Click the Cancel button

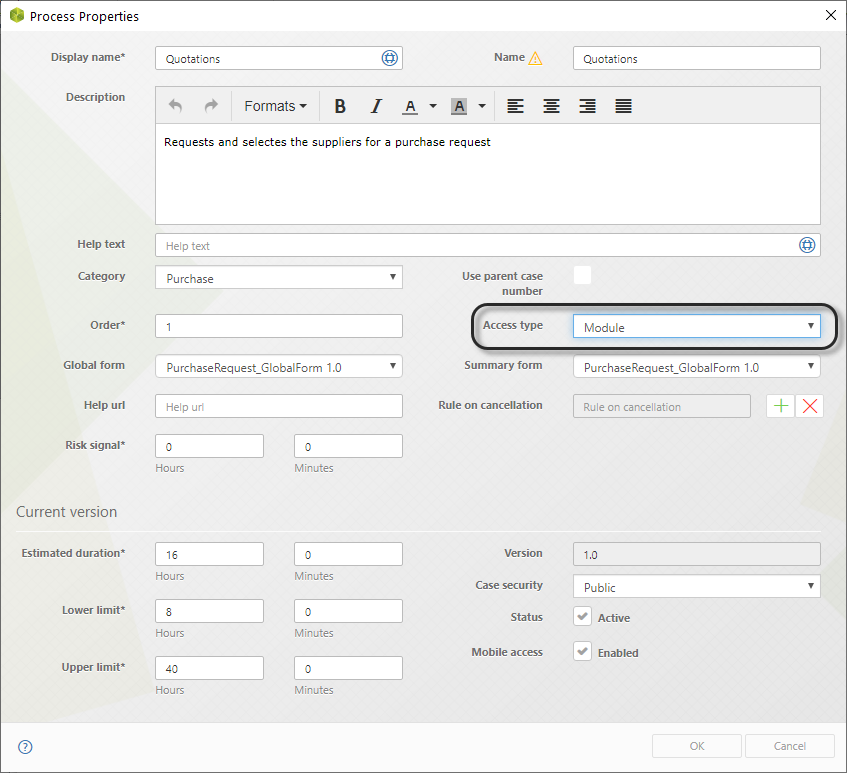[x=790, y=746]
